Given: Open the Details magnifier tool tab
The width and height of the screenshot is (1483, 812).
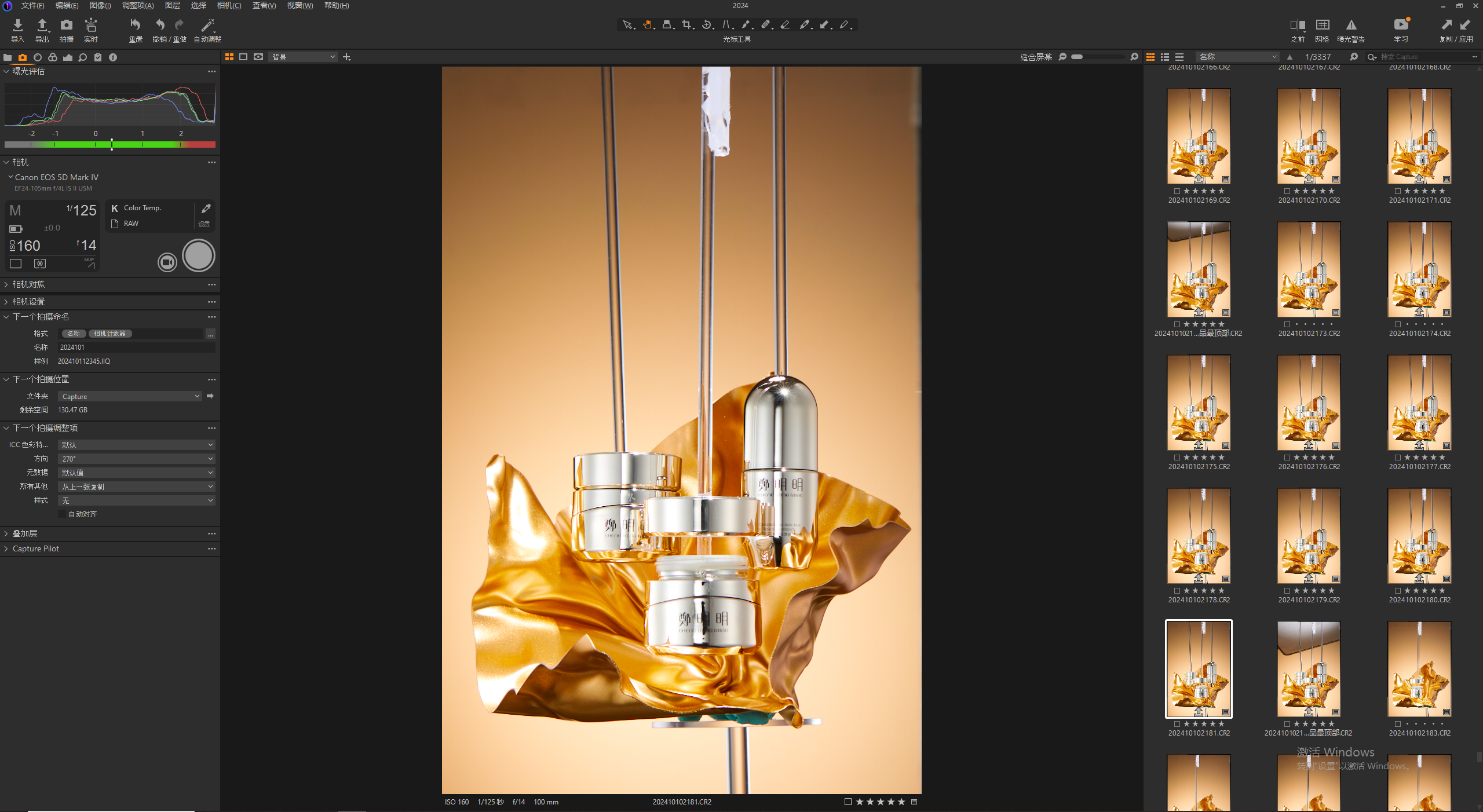Looking at the screenshot, I should (x=83, y=57).
